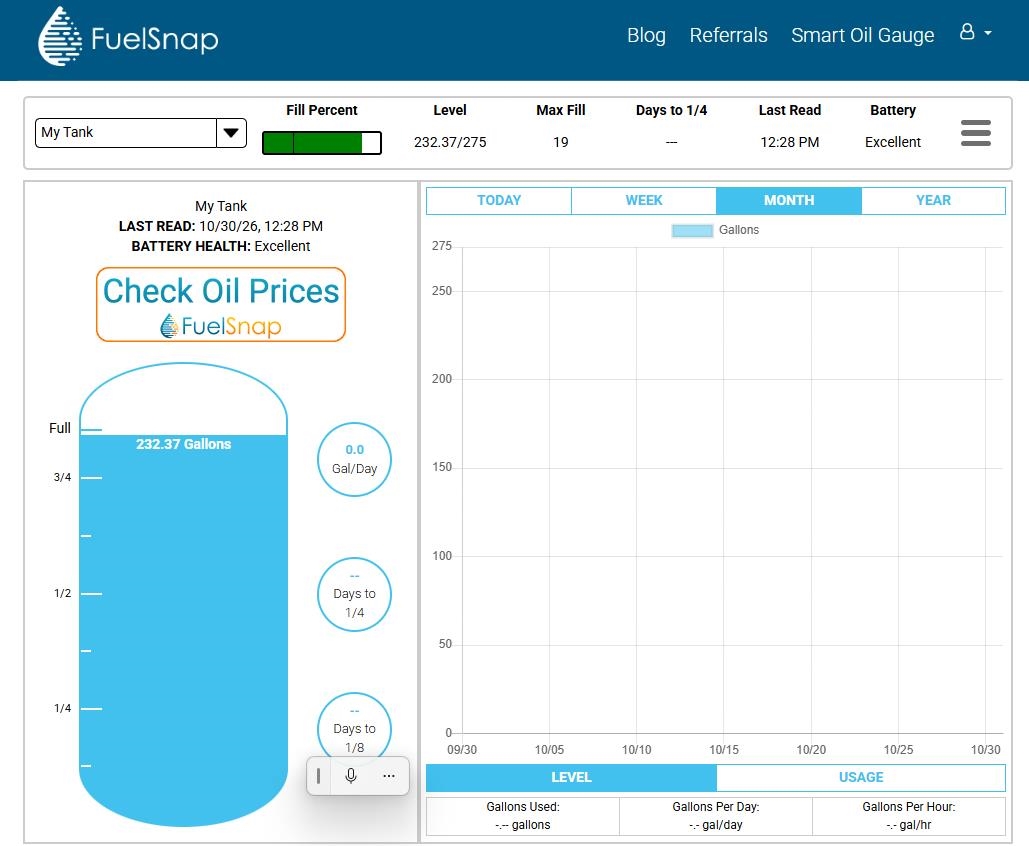Select the LEVEL view tab

(x=571, y=778)
